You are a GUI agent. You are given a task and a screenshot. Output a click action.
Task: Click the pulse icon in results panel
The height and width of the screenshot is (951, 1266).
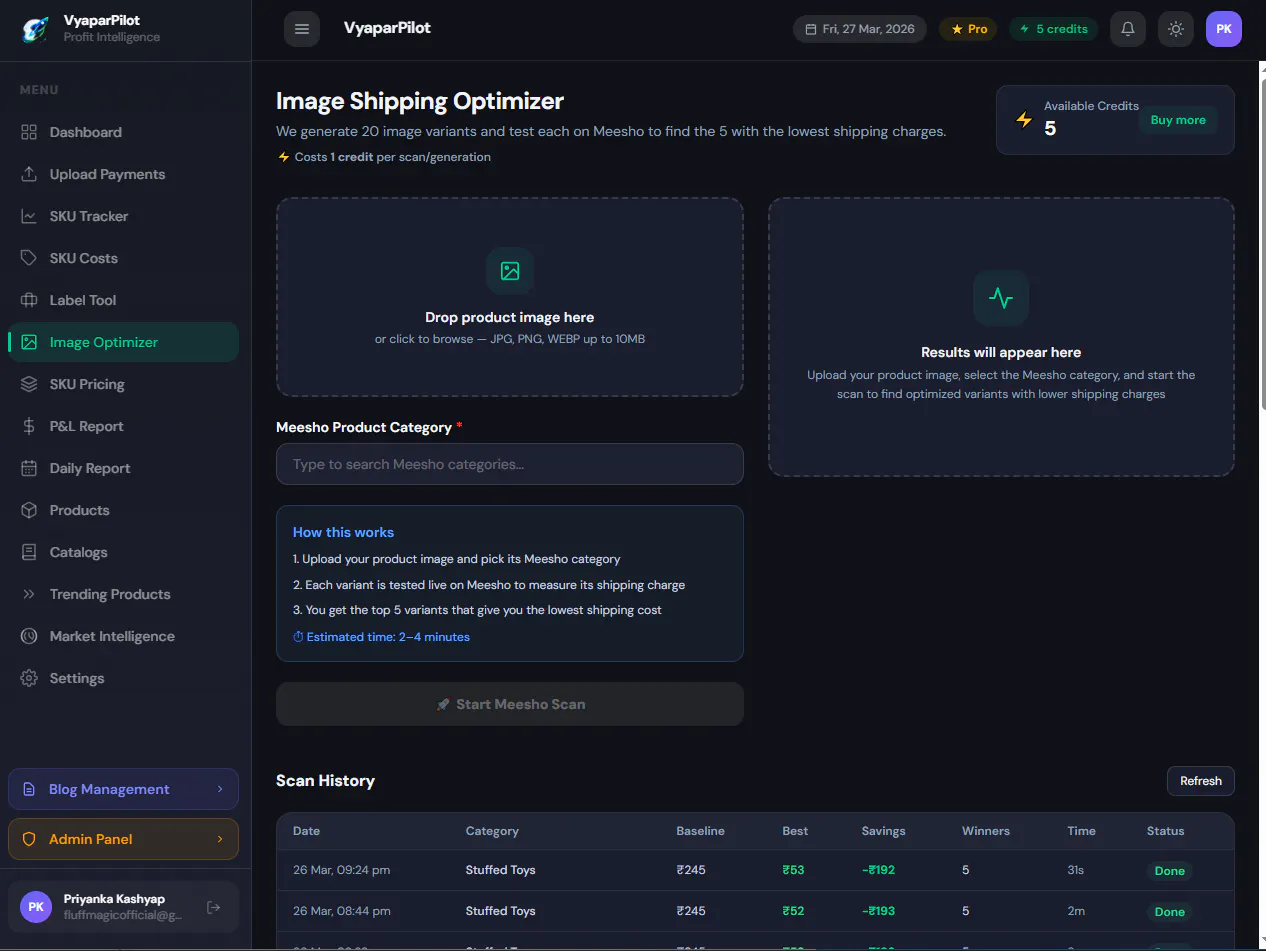click(x=1001, y=298)
